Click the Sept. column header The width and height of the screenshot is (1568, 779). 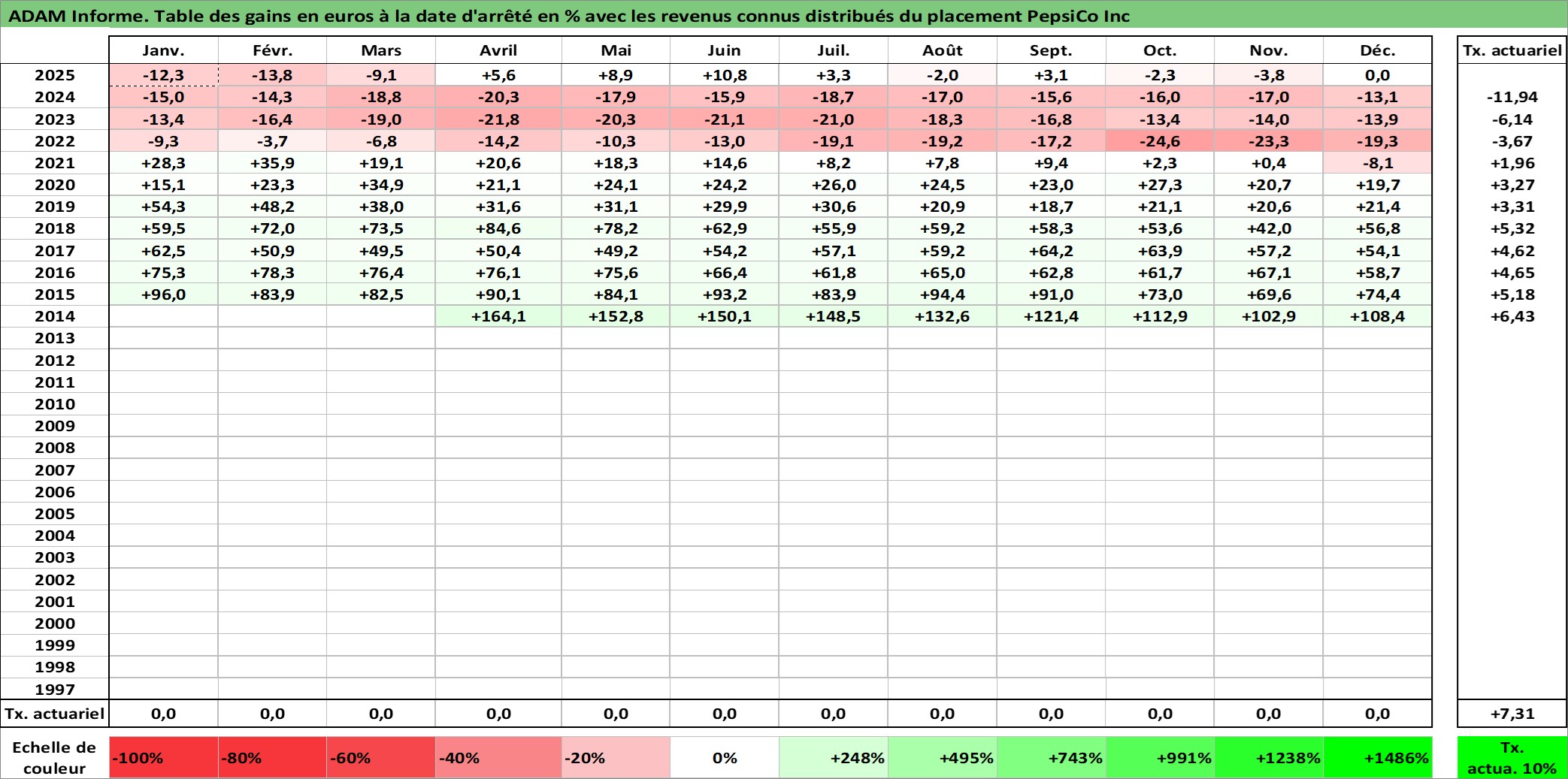[1051, 50]
